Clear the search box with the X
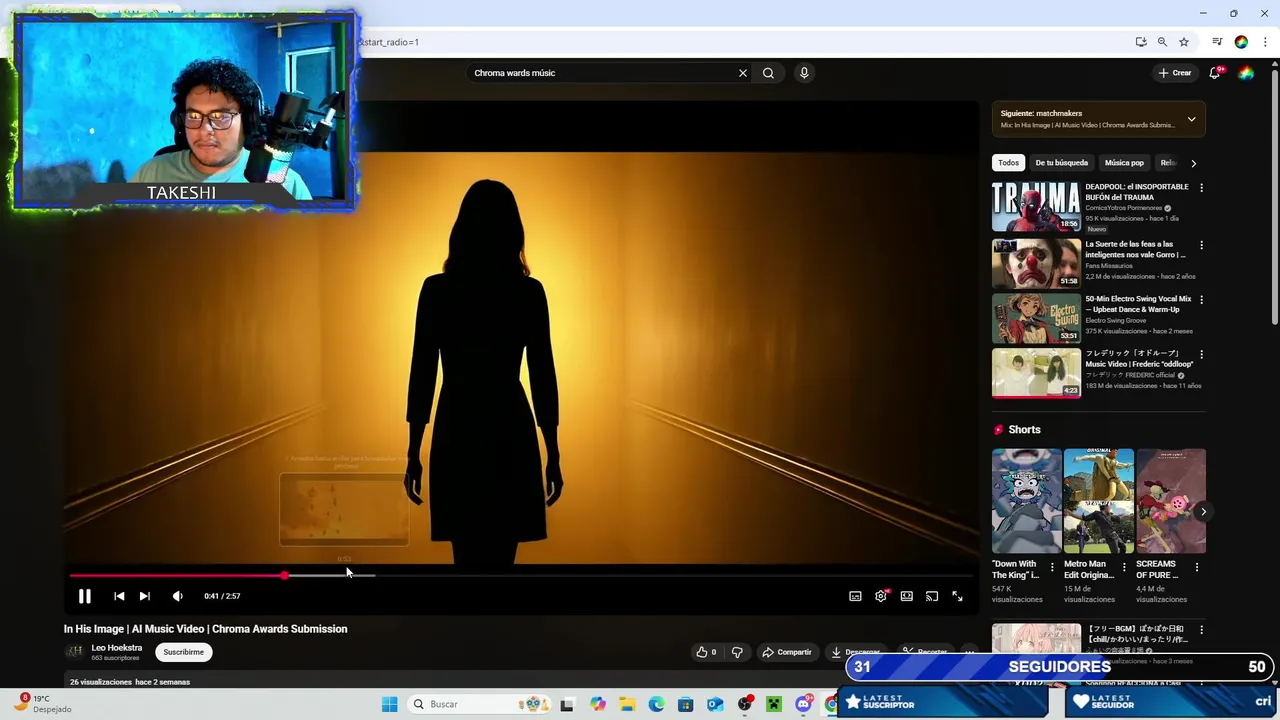 tap(743, 73)
